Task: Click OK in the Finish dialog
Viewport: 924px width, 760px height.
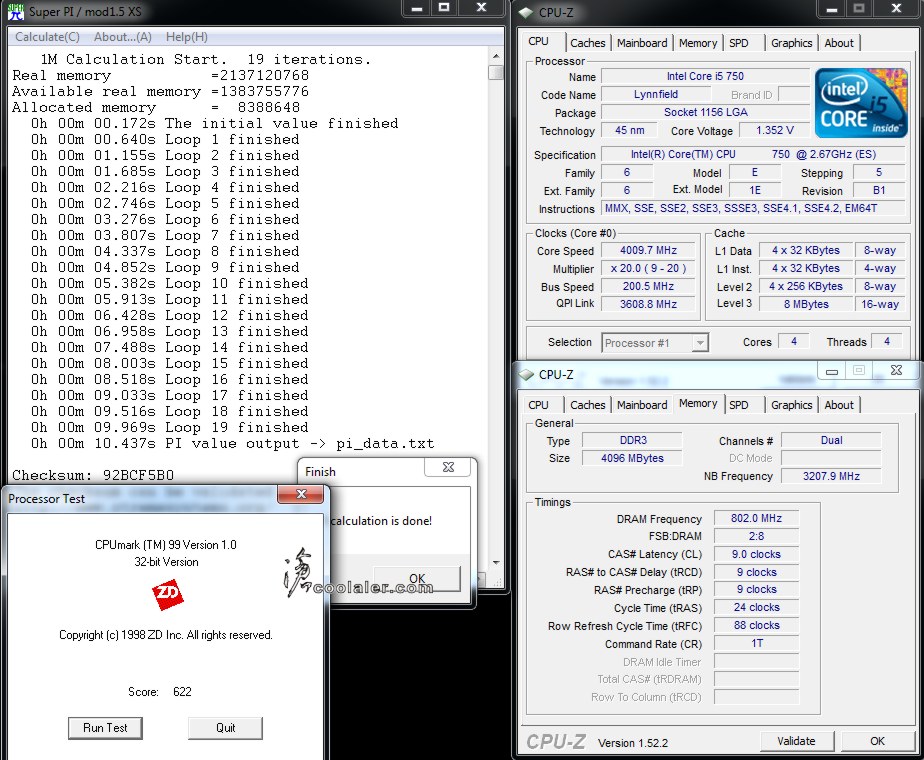Action: (x=417, y=579)
